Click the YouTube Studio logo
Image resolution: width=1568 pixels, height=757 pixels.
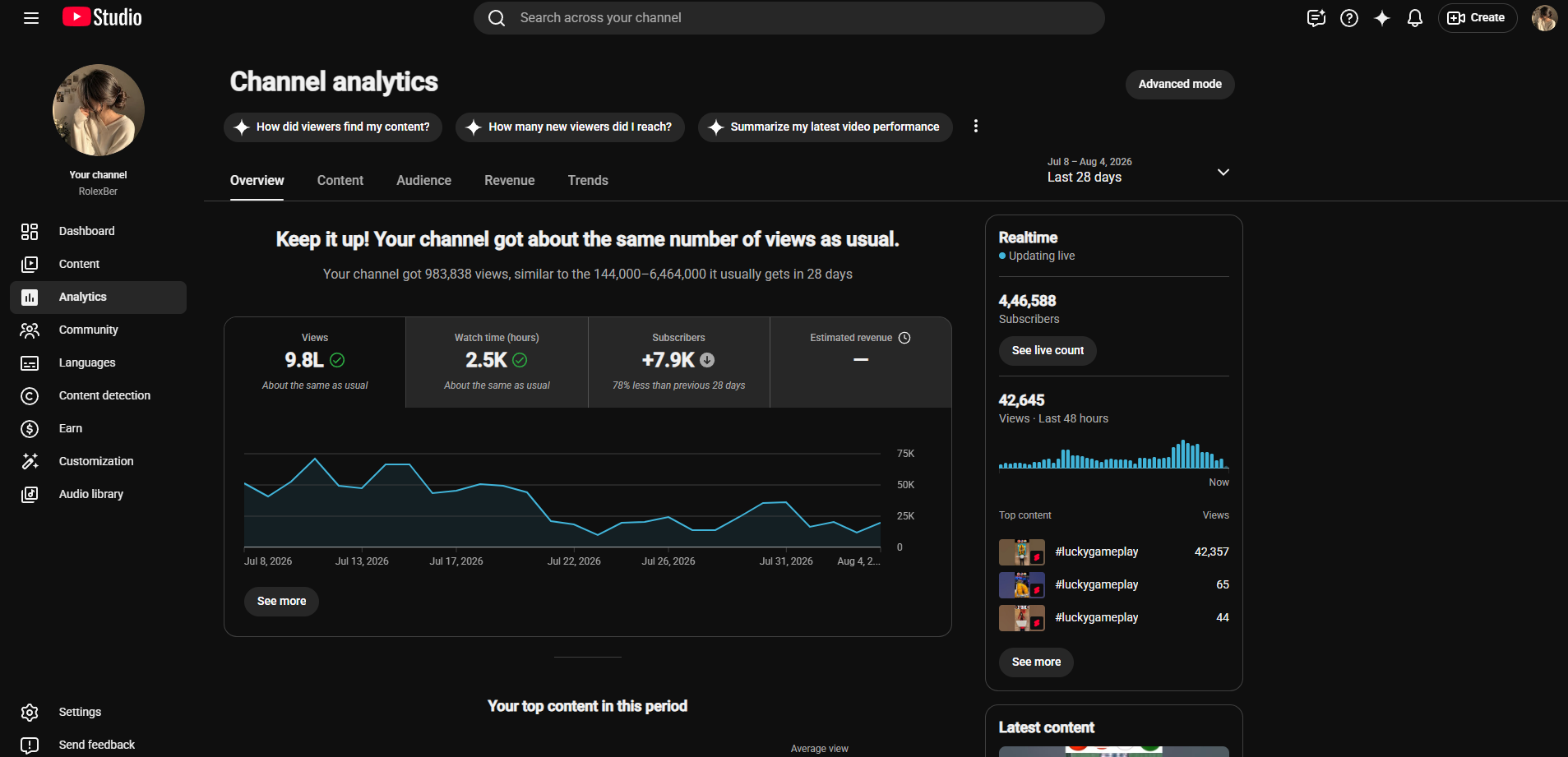(102, 17)
